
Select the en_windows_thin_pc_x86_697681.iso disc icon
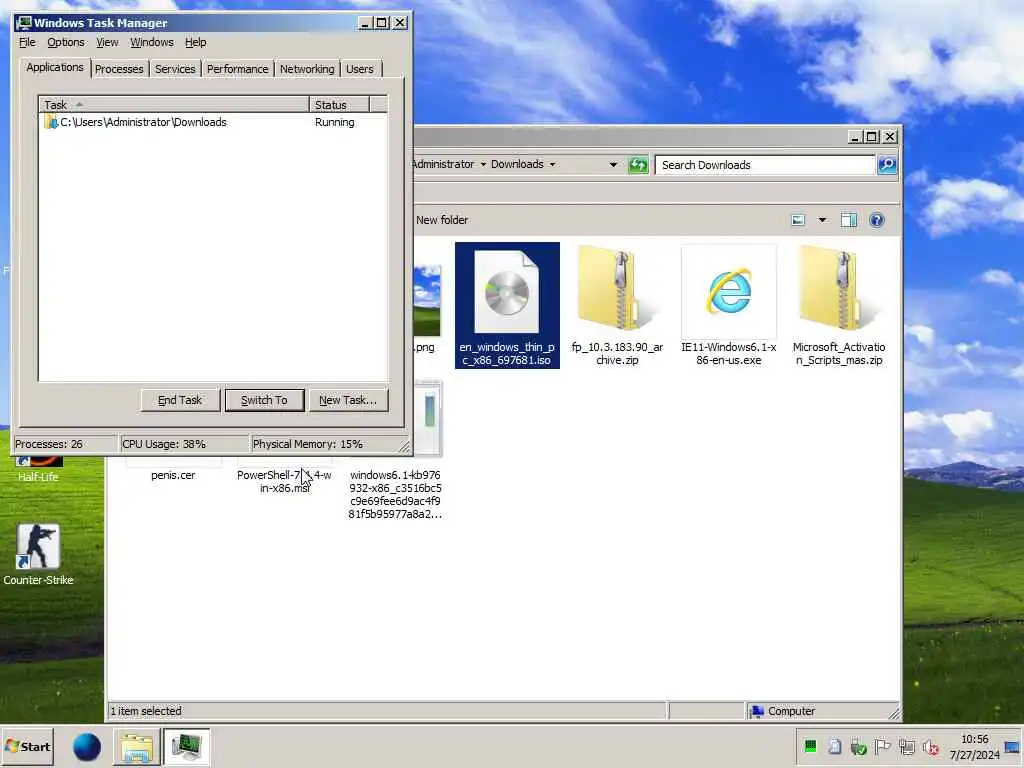[507, 292]
